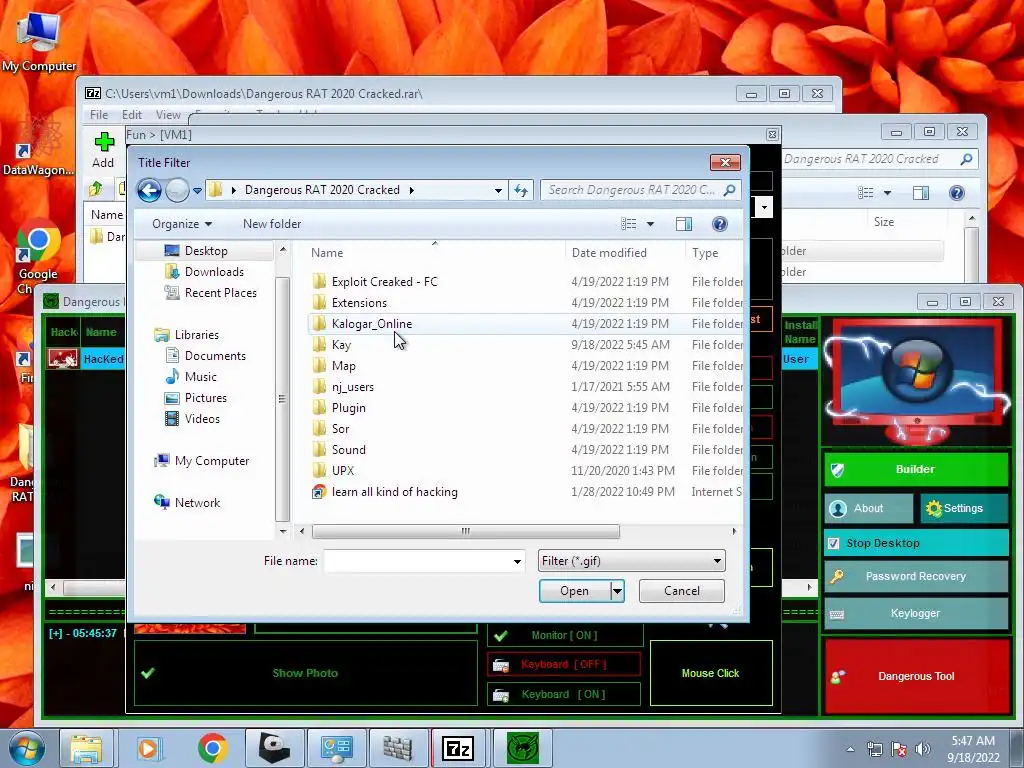
Task: Click the Add plus icon in 7-Zip window
Action: (104, 142)
